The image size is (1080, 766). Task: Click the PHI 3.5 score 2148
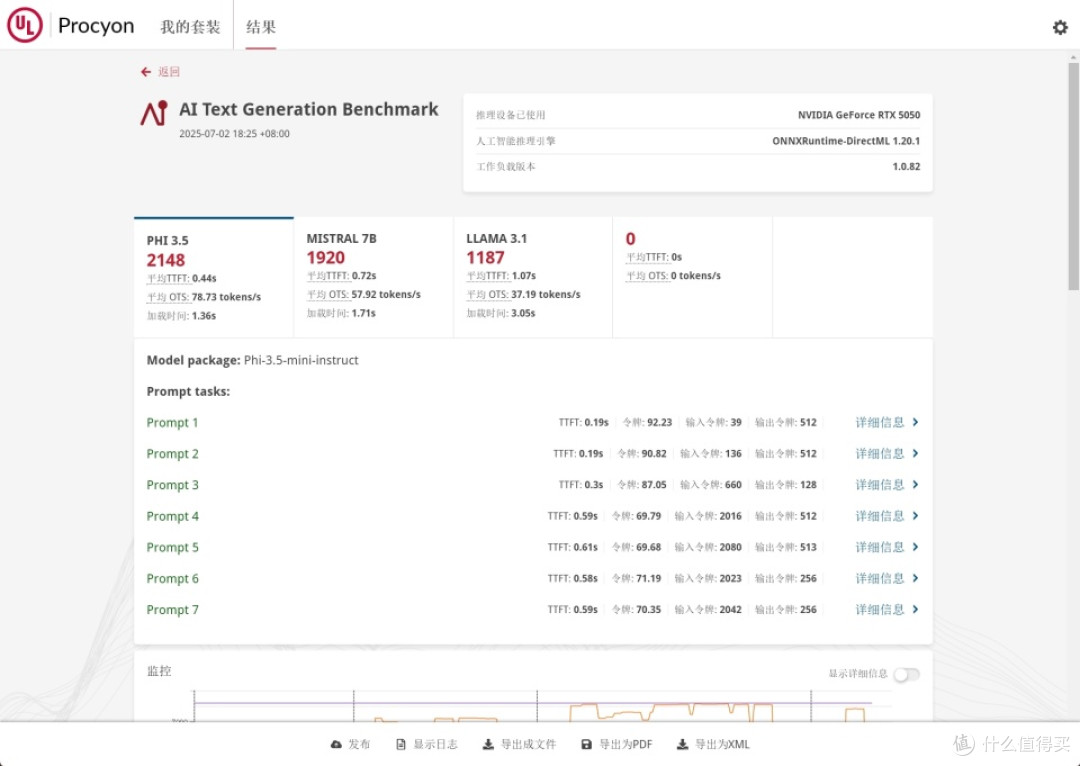coord(166,260)
